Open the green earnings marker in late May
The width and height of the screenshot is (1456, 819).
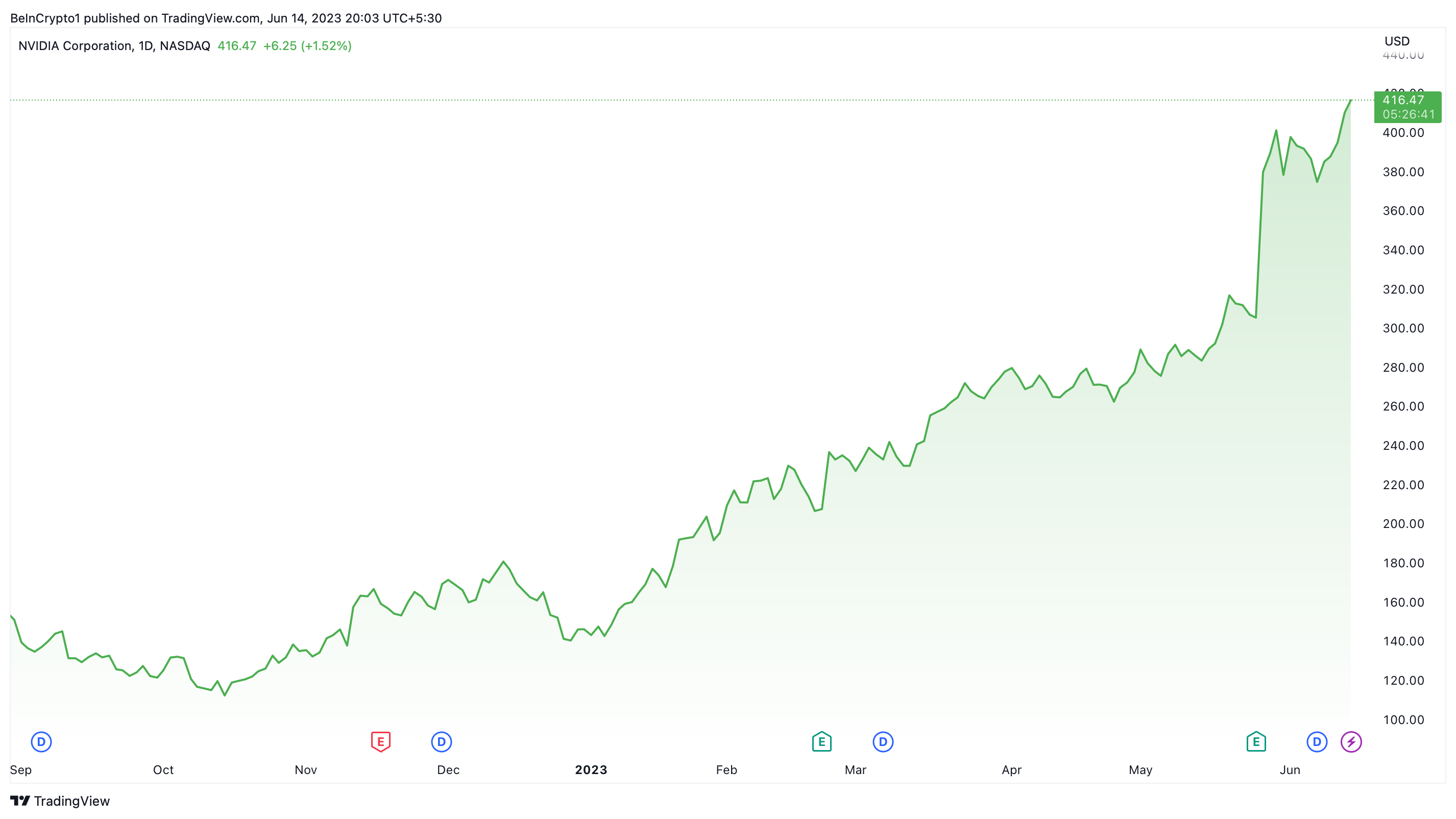click(1256, 741)
